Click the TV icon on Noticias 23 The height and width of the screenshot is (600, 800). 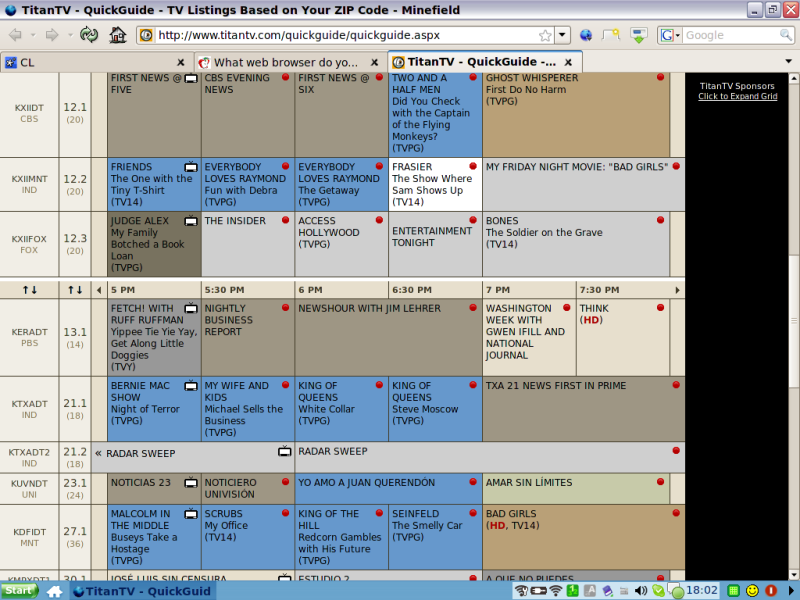coord(191,483)
